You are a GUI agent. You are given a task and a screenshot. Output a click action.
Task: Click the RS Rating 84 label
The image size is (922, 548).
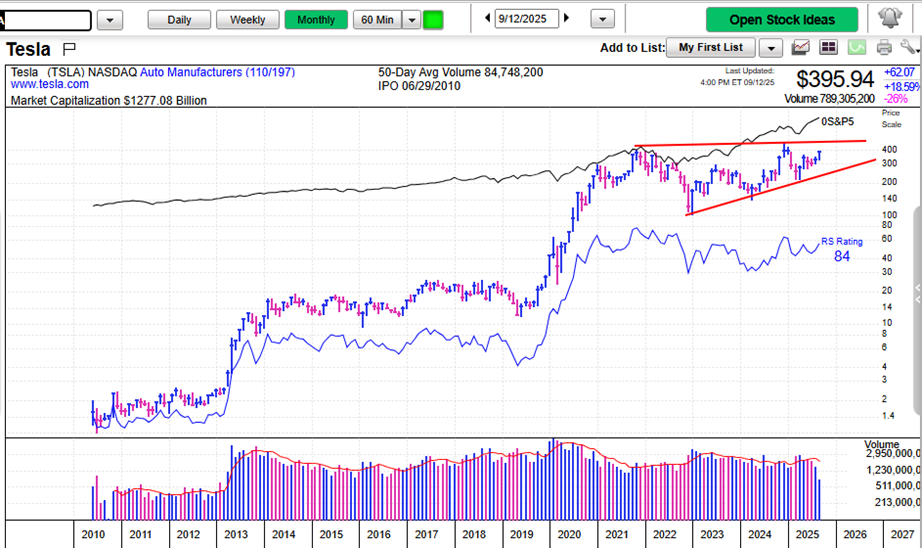[x=842, y=249]
